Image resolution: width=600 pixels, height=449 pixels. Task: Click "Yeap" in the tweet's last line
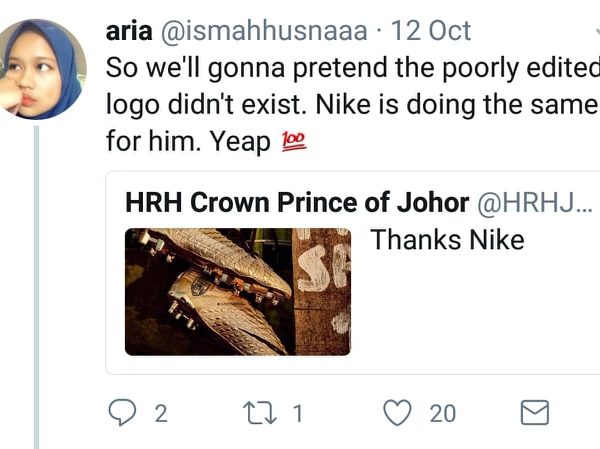[x=238, y=143]
